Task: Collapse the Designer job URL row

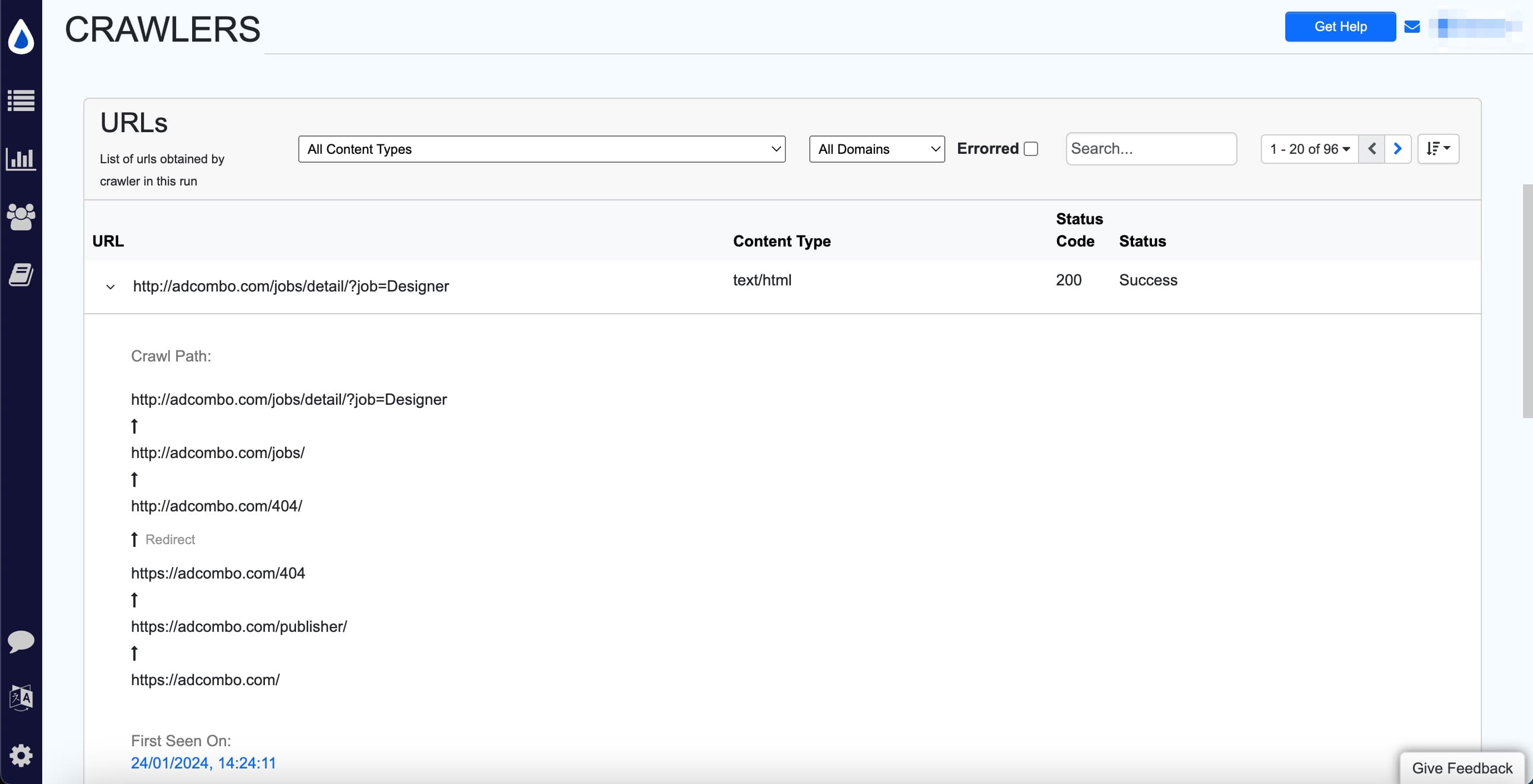Action: (110, 287)
